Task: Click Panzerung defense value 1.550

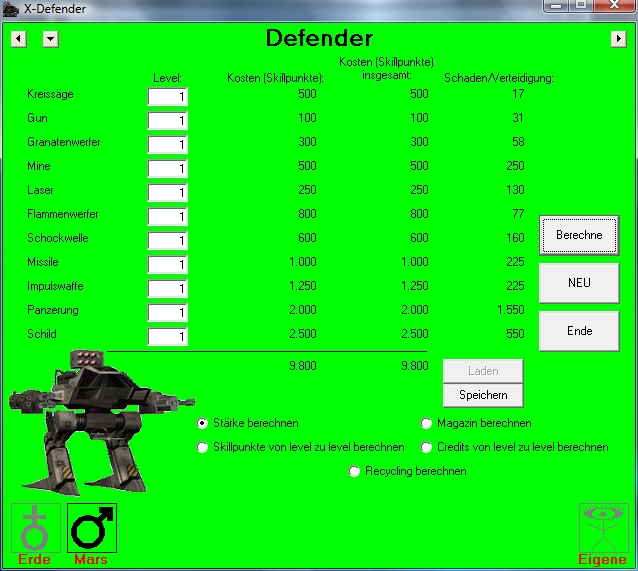Action: coord(511,310)
